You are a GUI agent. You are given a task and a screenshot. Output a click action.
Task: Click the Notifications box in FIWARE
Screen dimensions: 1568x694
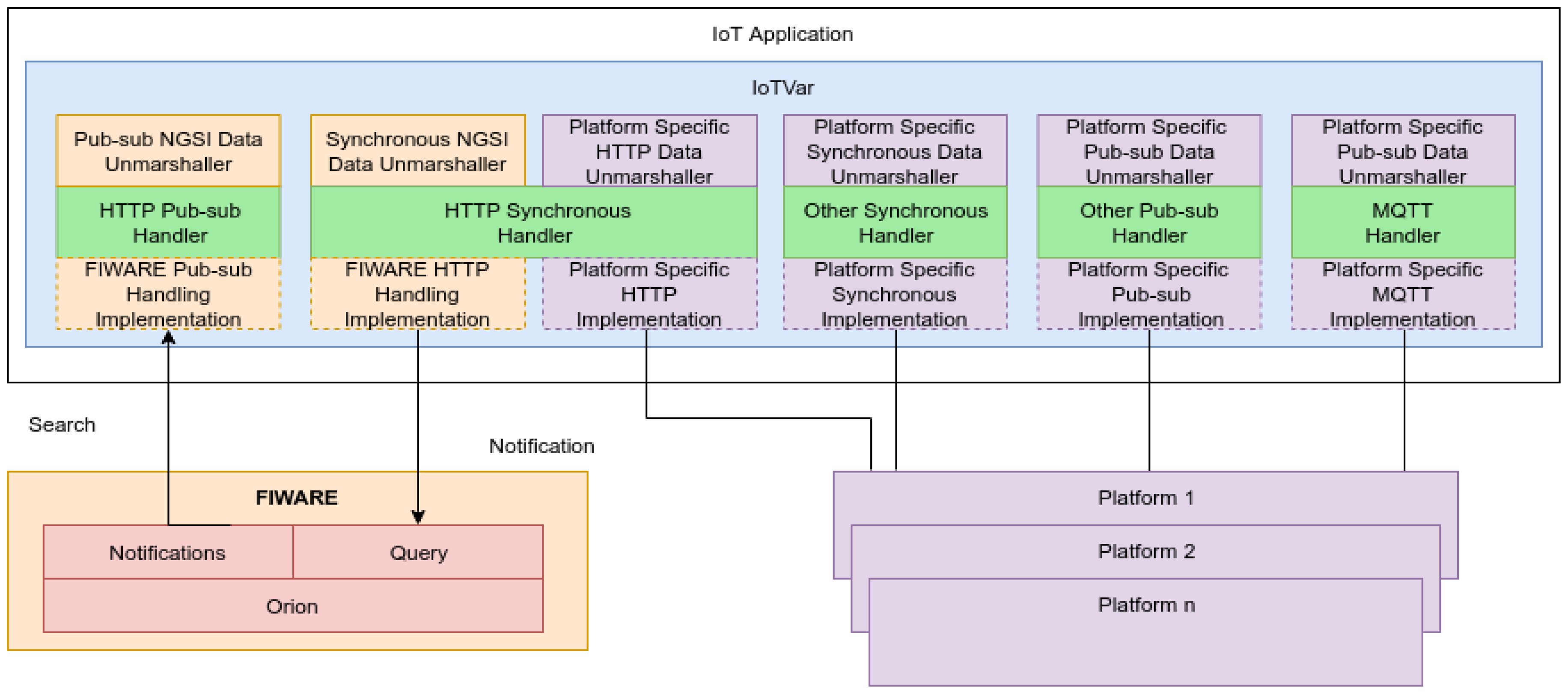coord(167,552)
